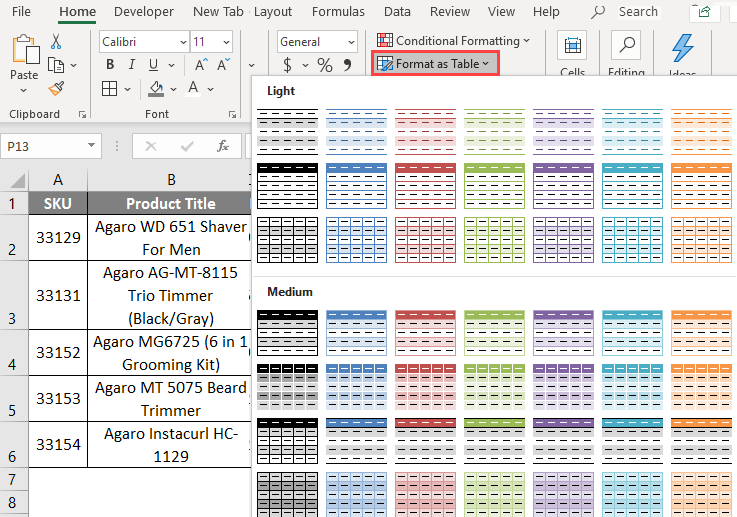Toggle Italic formatting
This screenshot has height=517, width=737.
click(132, 65)
